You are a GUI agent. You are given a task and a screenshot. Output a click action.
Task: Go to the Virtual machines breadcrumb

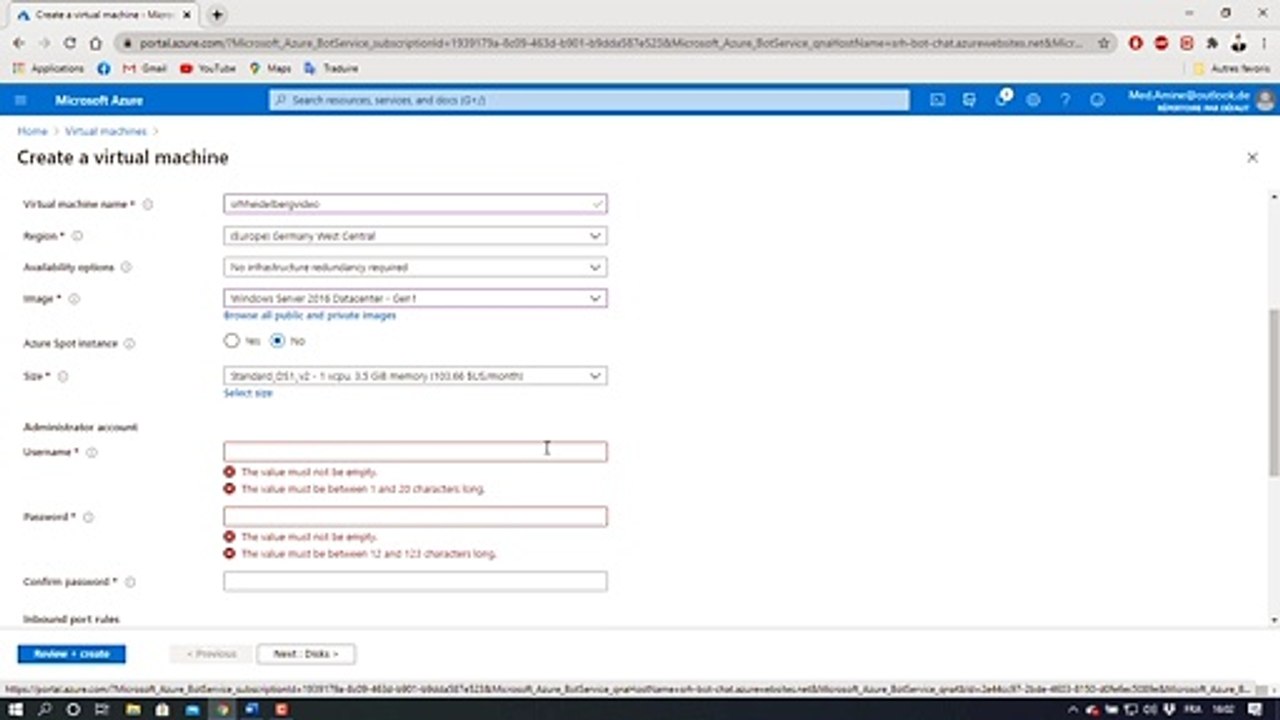pos(106,131)
